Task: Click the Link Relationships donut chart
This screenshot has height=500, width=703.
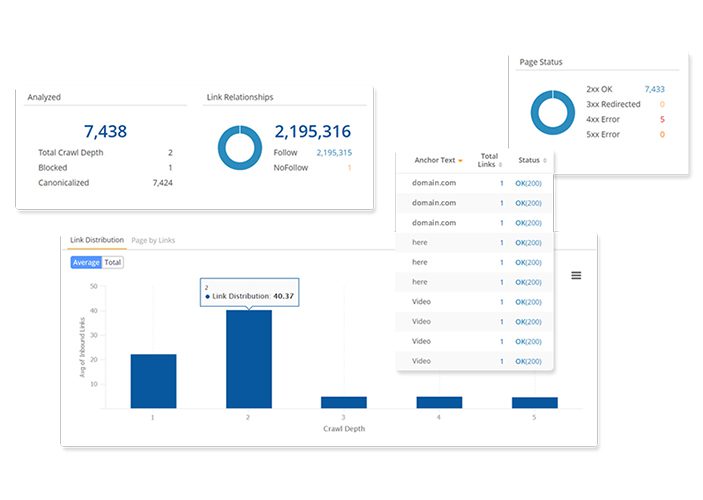Action: pos(238,147)
